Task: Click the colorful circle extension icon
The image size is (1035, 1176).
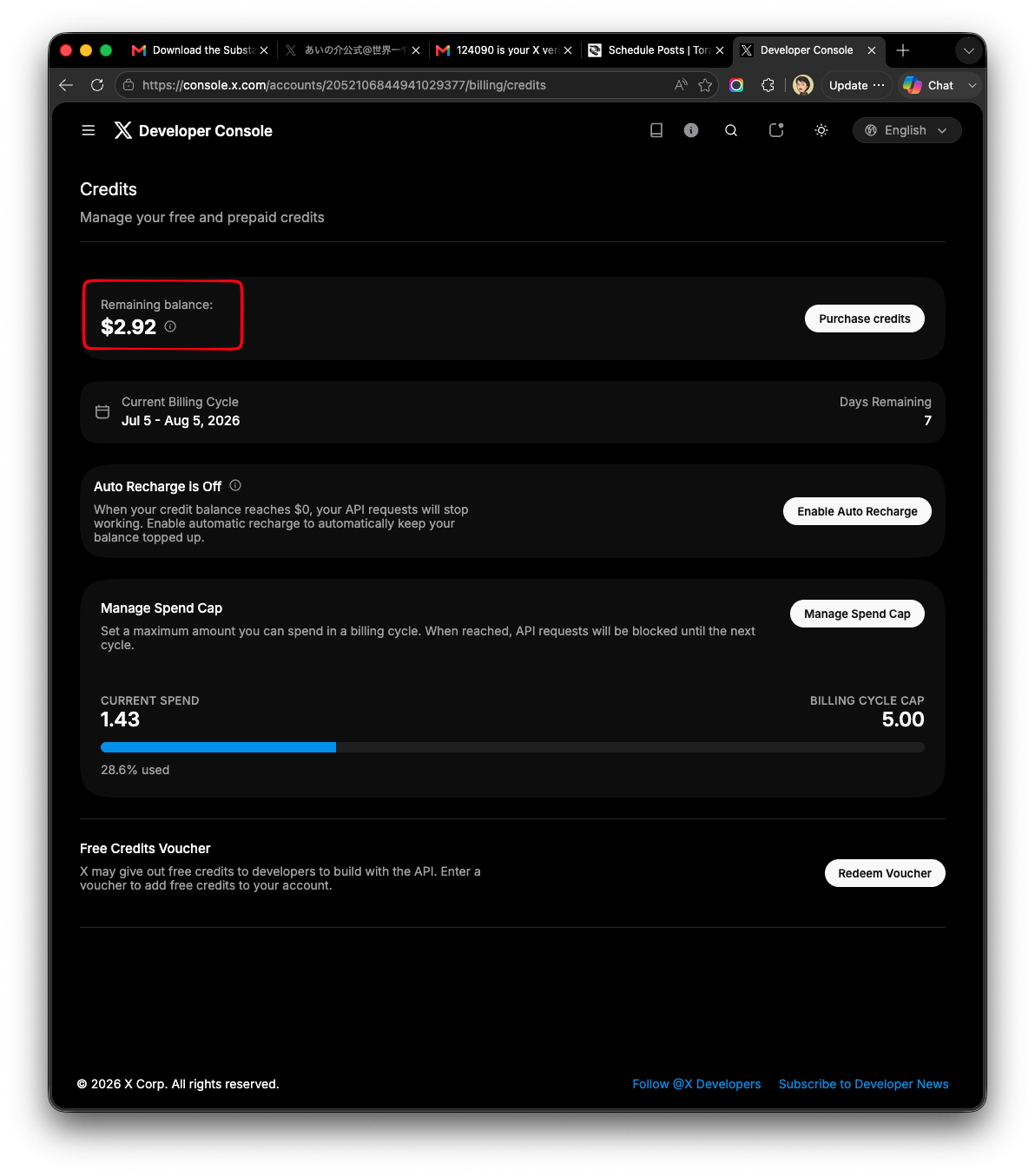Action: click(736, 85)
